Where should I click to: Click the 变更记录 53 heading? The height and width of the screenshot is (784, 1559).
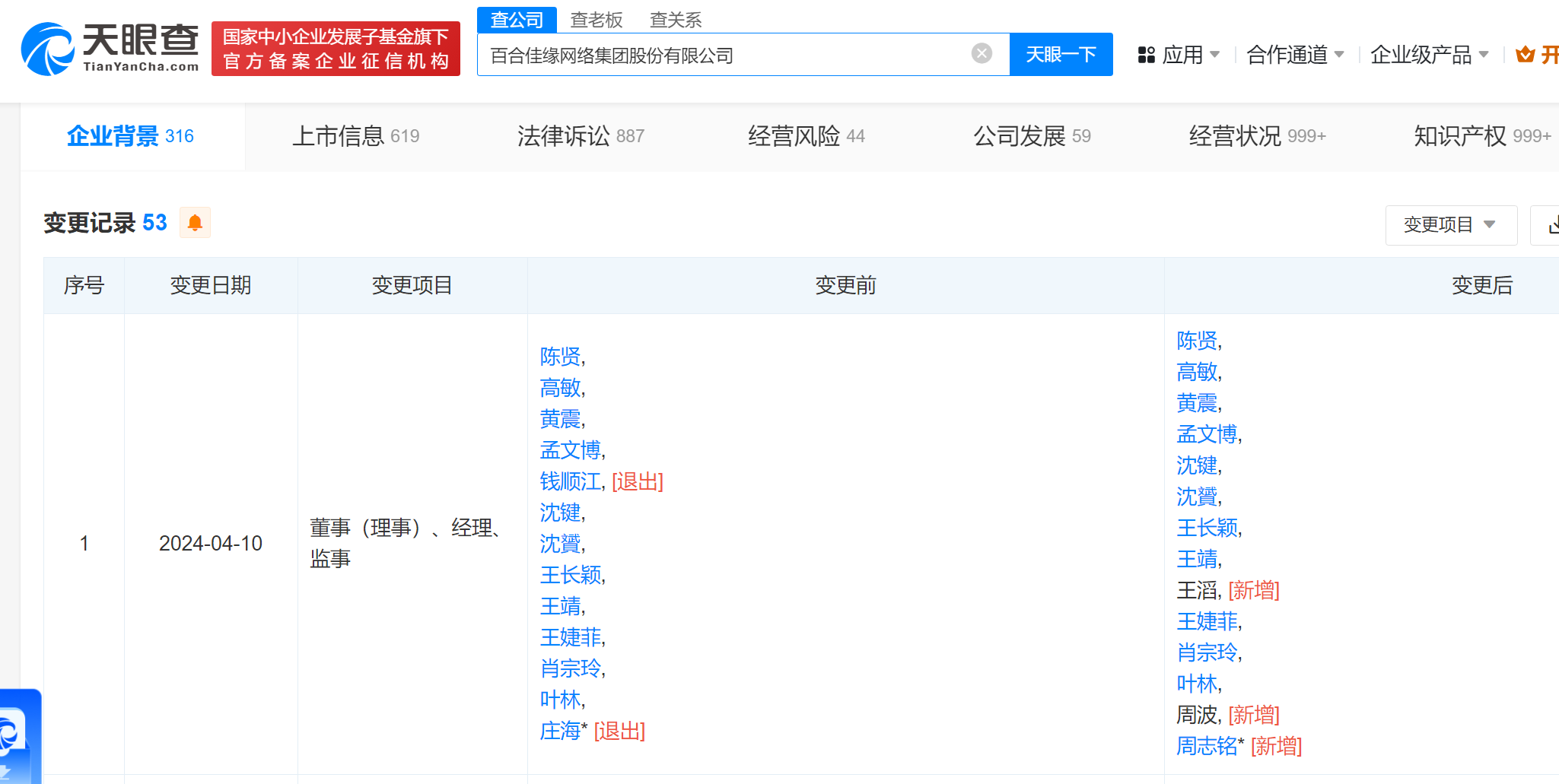point(105,223)
